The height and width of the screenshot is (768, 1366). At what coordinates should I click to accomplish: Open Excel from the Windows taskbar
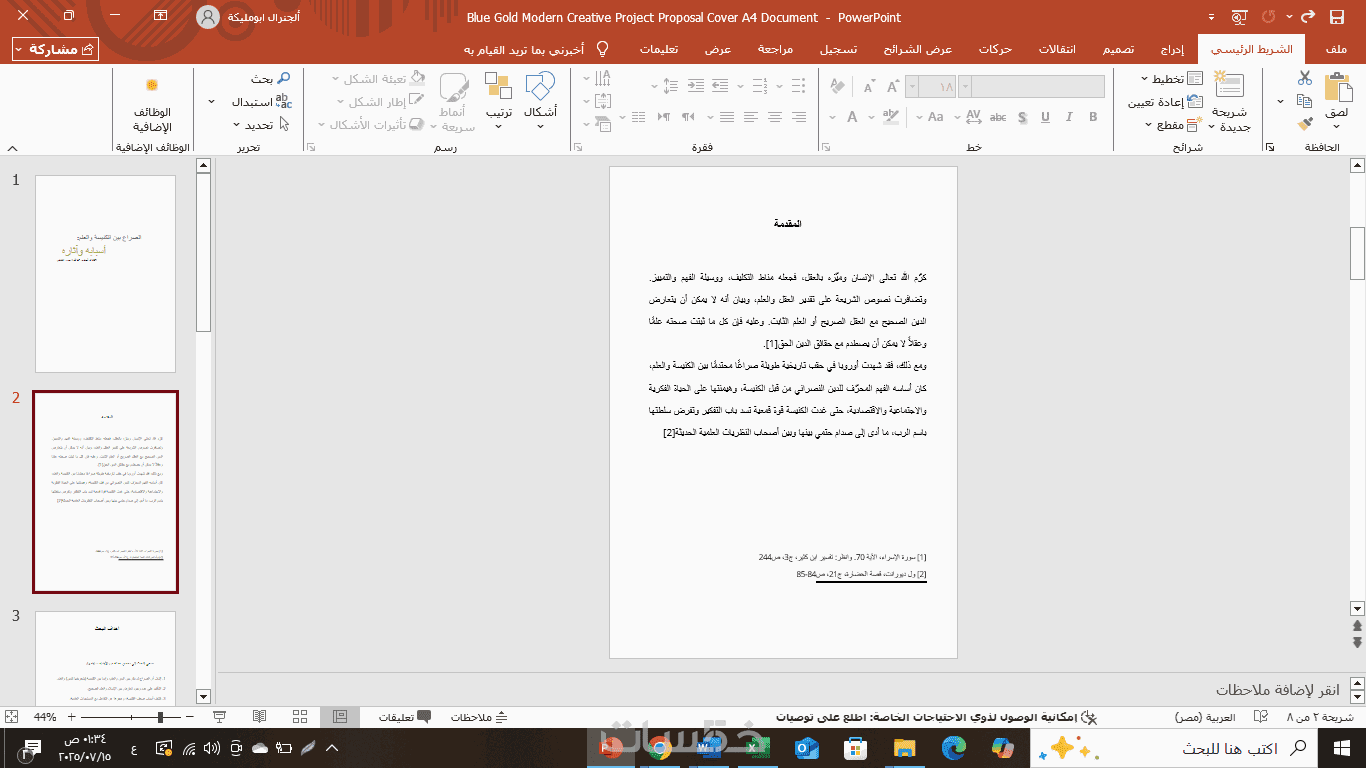click(x=757, y=748)
